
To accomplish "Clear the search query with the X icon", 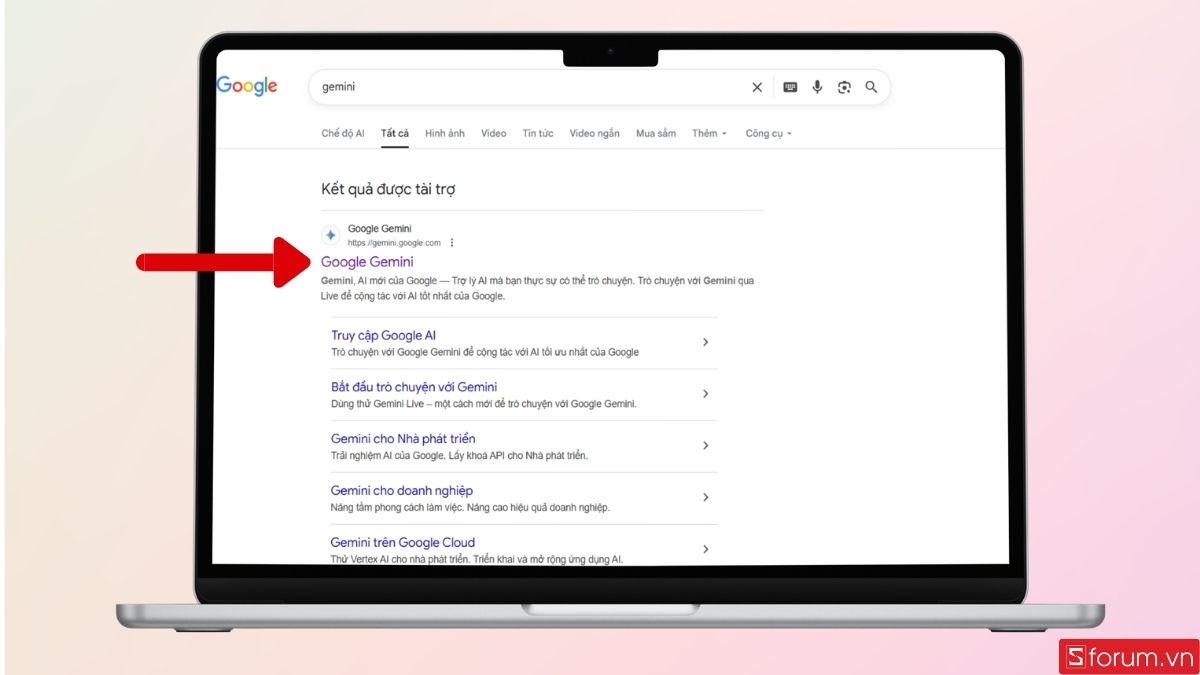I will [757, 87].
